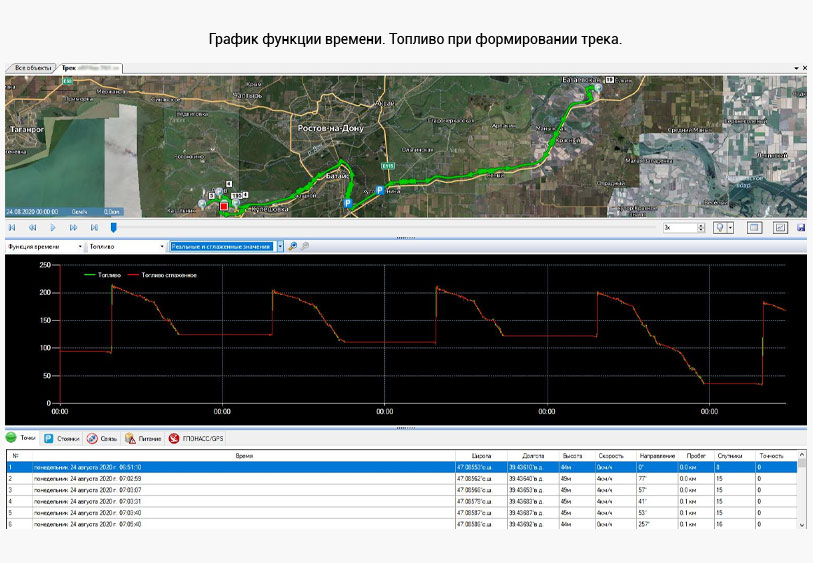Adjust the 3x playback speed stepper

pos(699,228)
